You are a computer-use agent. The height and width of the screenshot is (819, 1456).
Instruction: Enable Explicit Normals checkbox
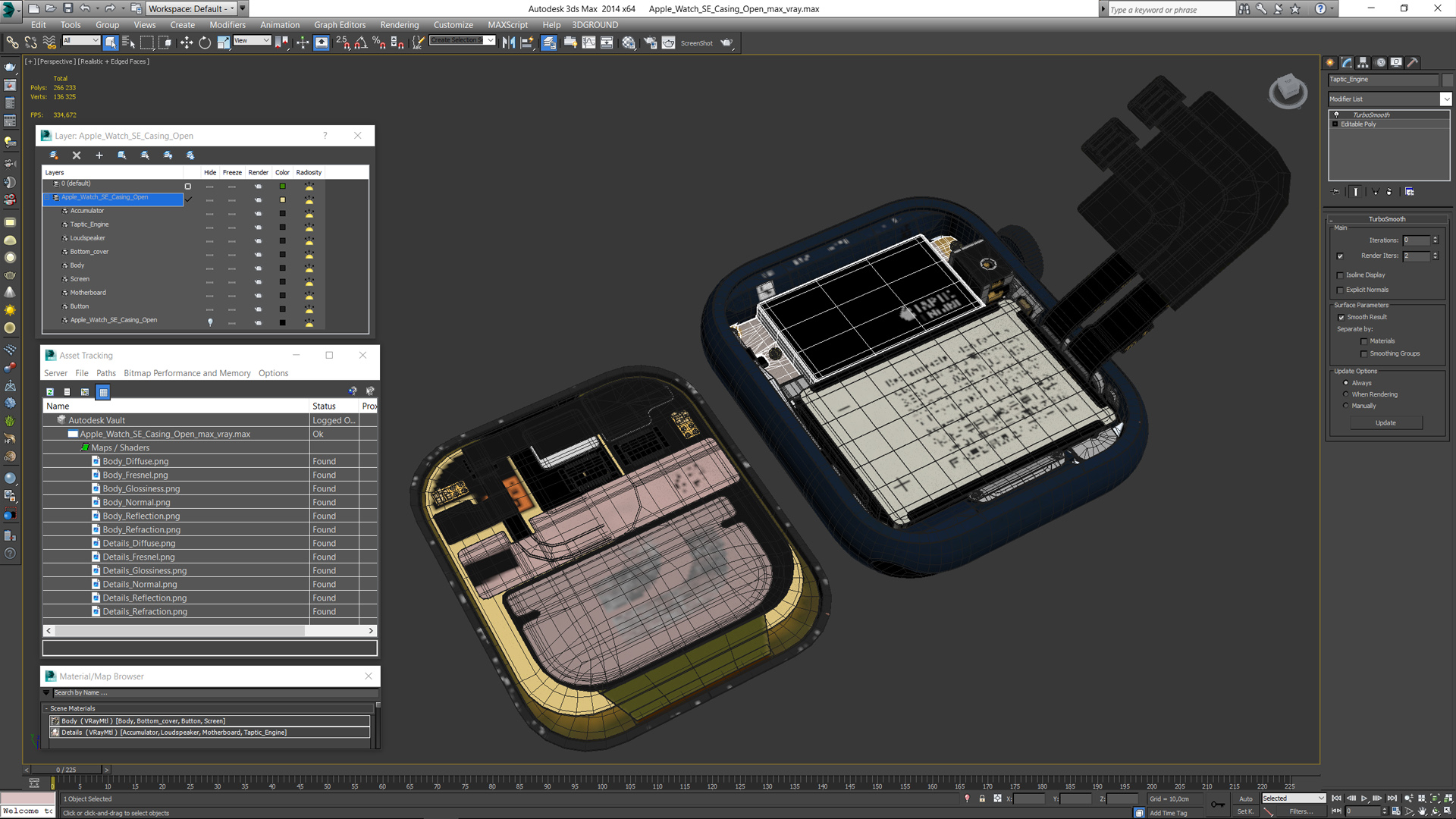[x=1340, y=290]
